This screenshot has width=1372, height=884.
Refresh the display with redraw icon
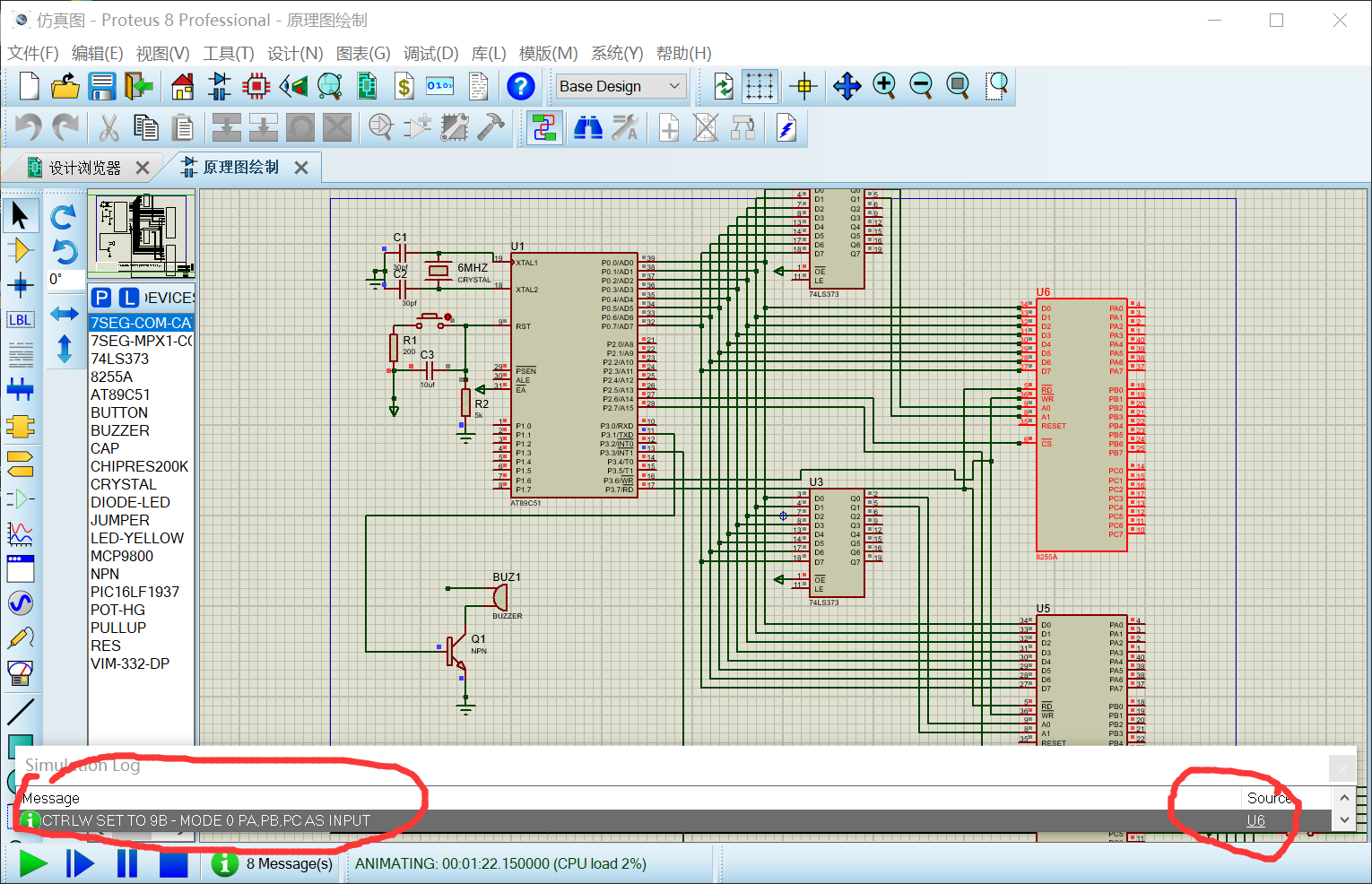723,86
